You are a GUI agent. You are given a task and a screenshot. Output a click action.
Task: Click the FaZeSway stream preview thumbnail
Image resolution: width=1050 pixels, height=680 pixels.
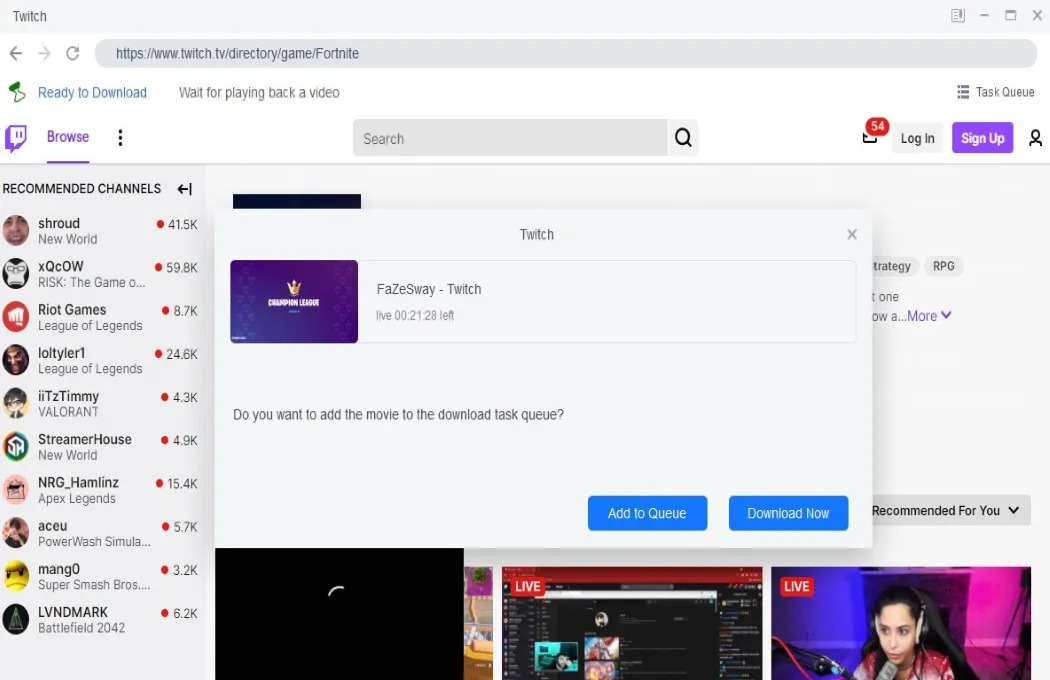(x=294, y=301)
